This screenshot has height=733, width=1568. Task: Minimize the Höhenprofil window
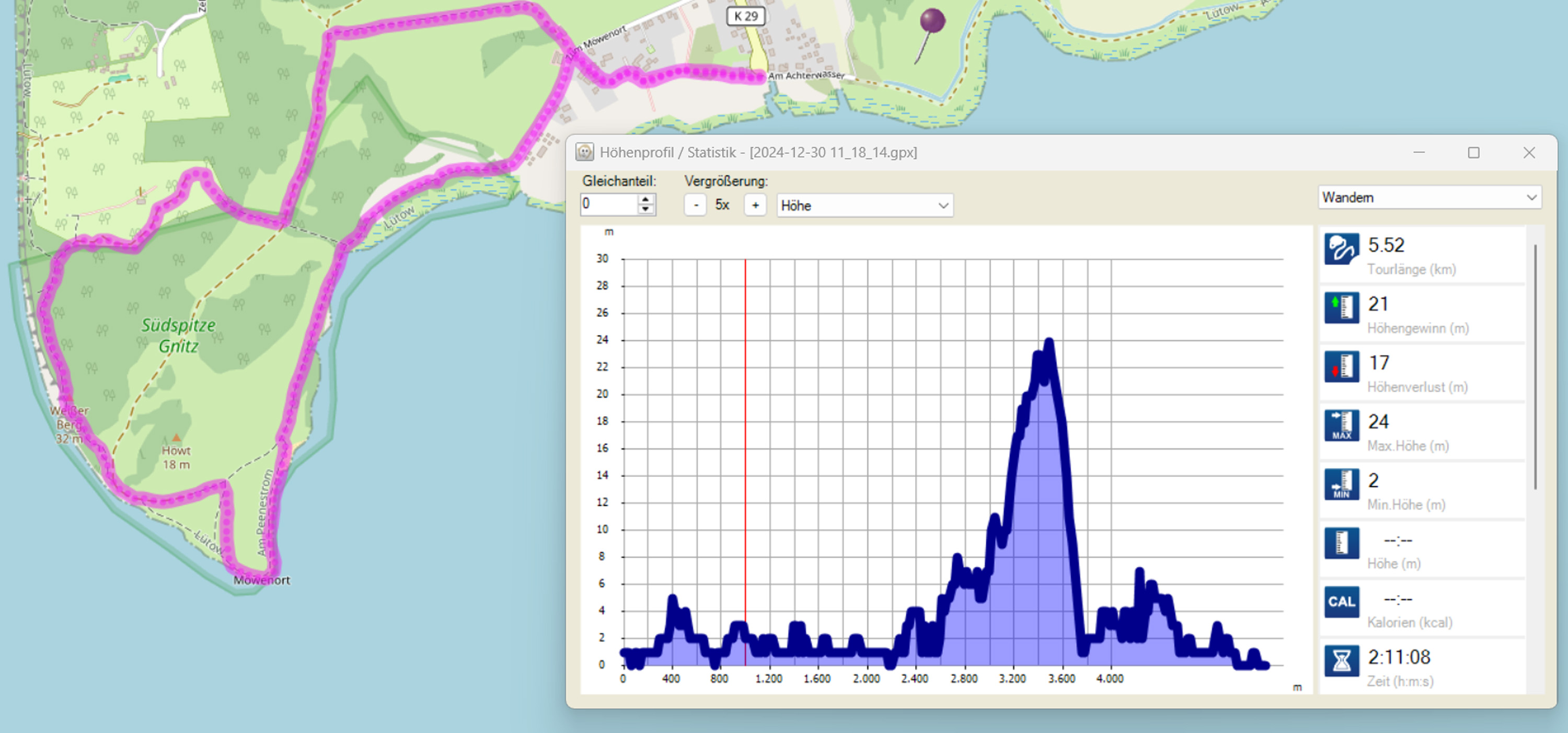[1419, 152]
